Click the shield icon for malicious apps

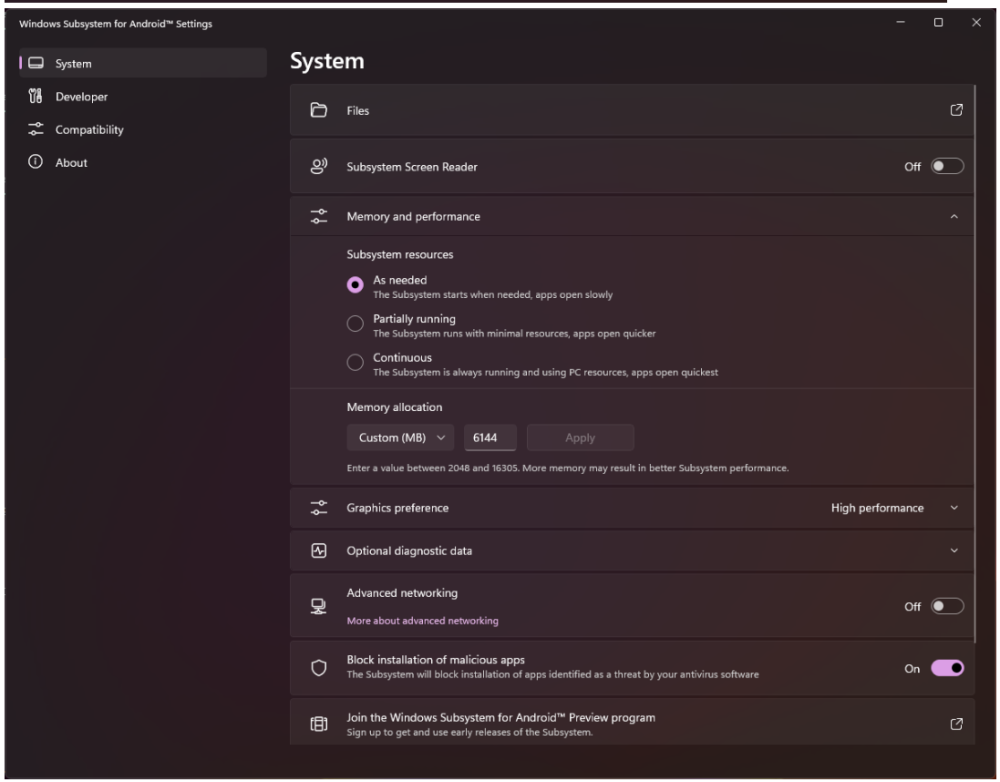click(x=319, y=668)
